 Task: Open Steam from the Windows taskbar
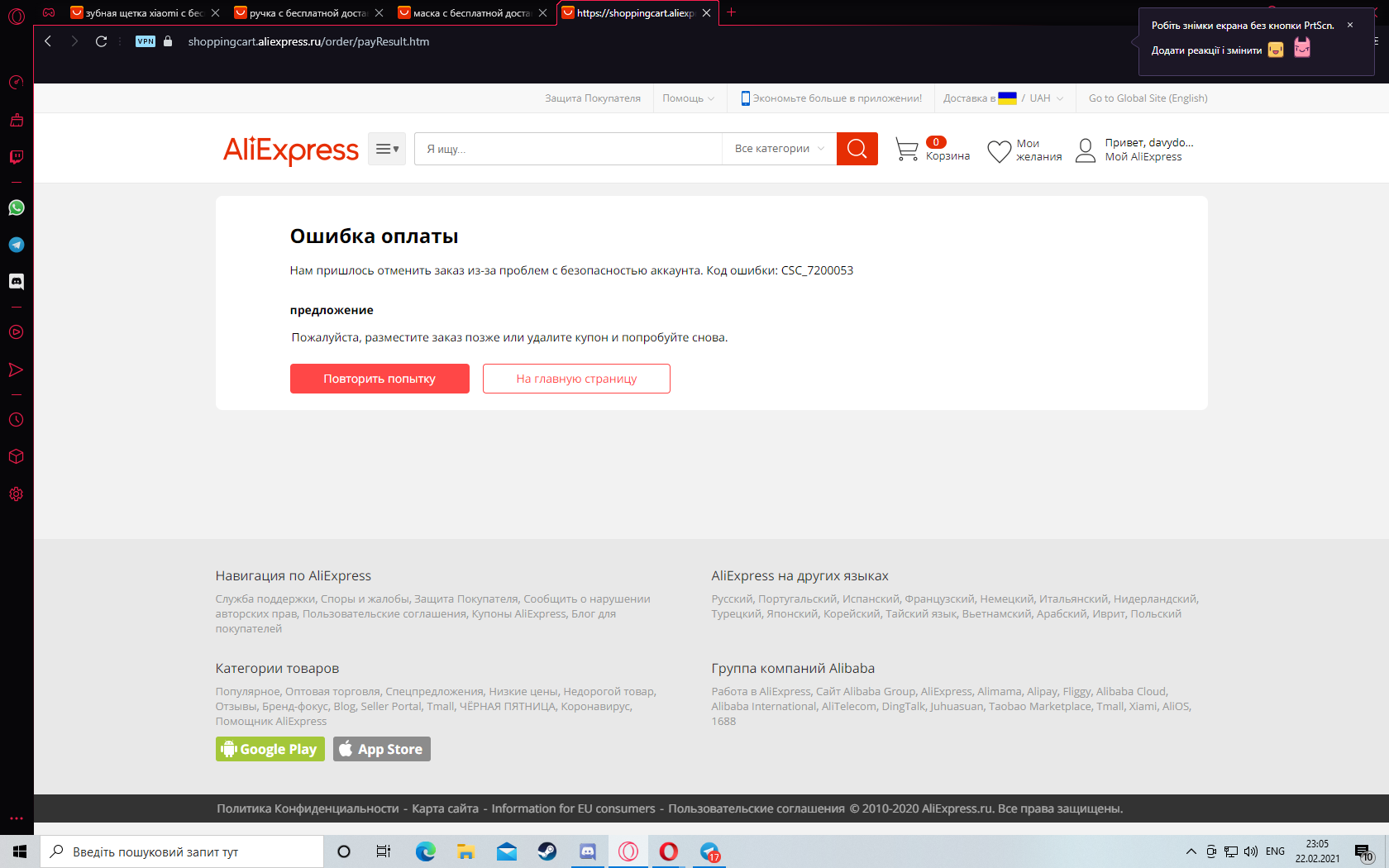point(547,851)
